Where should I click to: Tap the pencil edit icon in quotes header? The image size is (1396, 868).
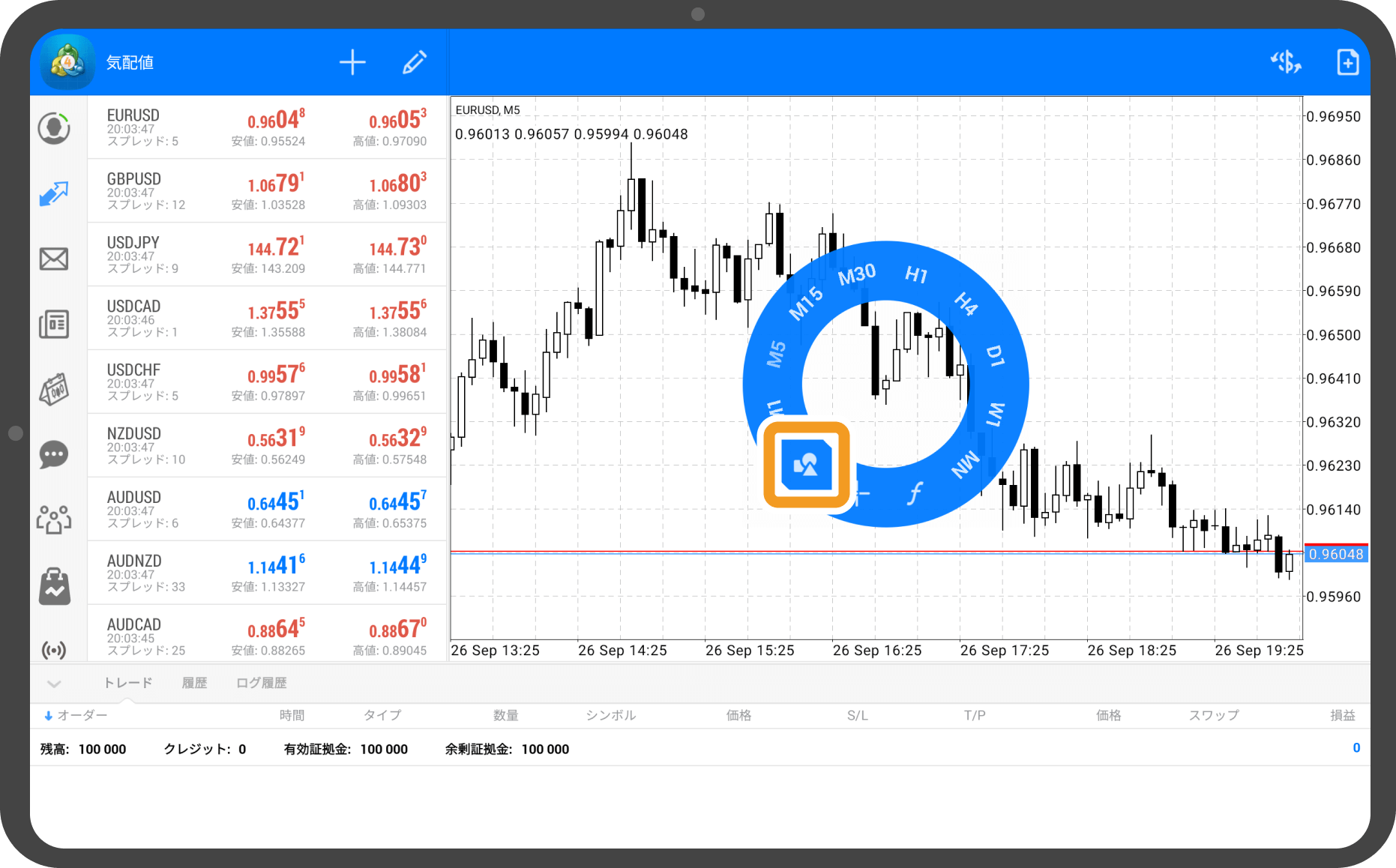414,62
